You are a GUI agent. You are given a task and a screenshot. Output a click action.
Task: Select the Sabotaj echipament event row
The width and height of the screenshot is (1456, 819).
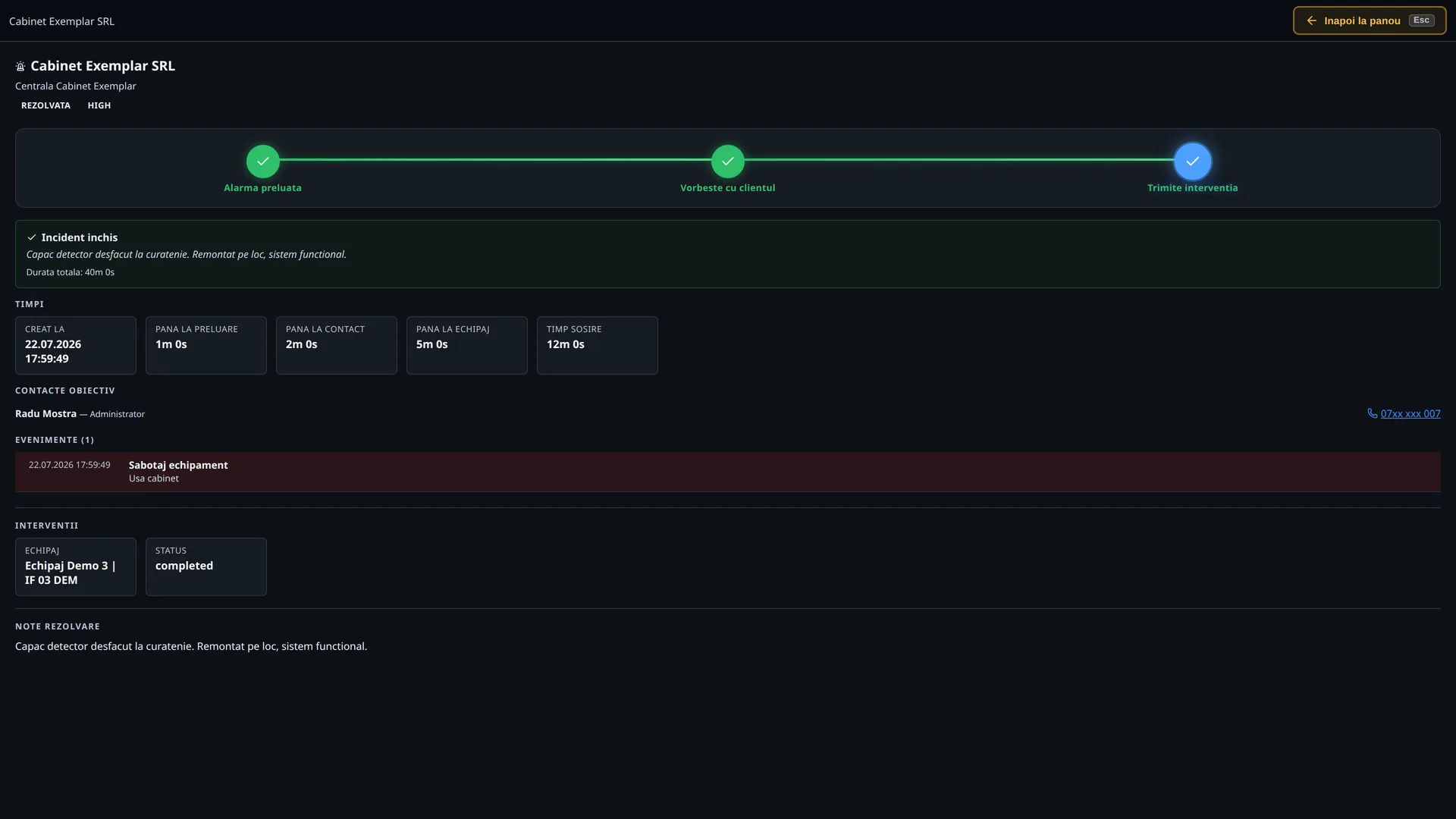(x=728, y=472)
